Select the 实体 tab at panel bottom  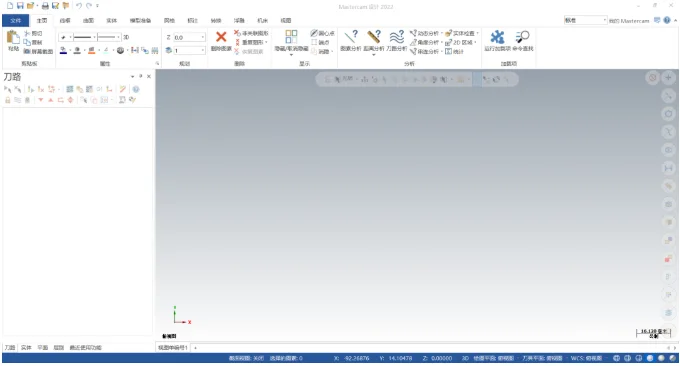pos(26,347)
